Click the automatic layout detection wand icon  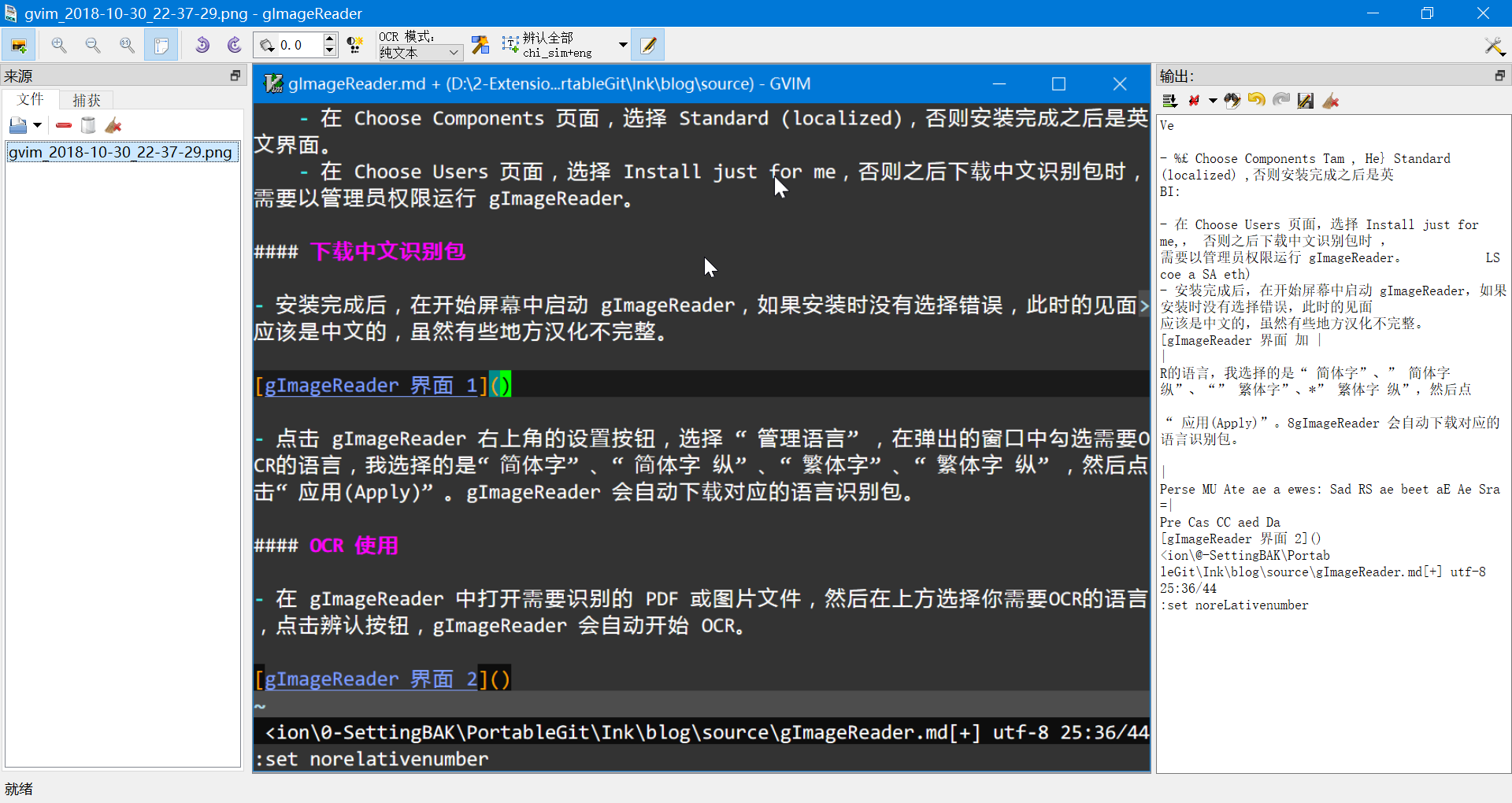[480, 45]
